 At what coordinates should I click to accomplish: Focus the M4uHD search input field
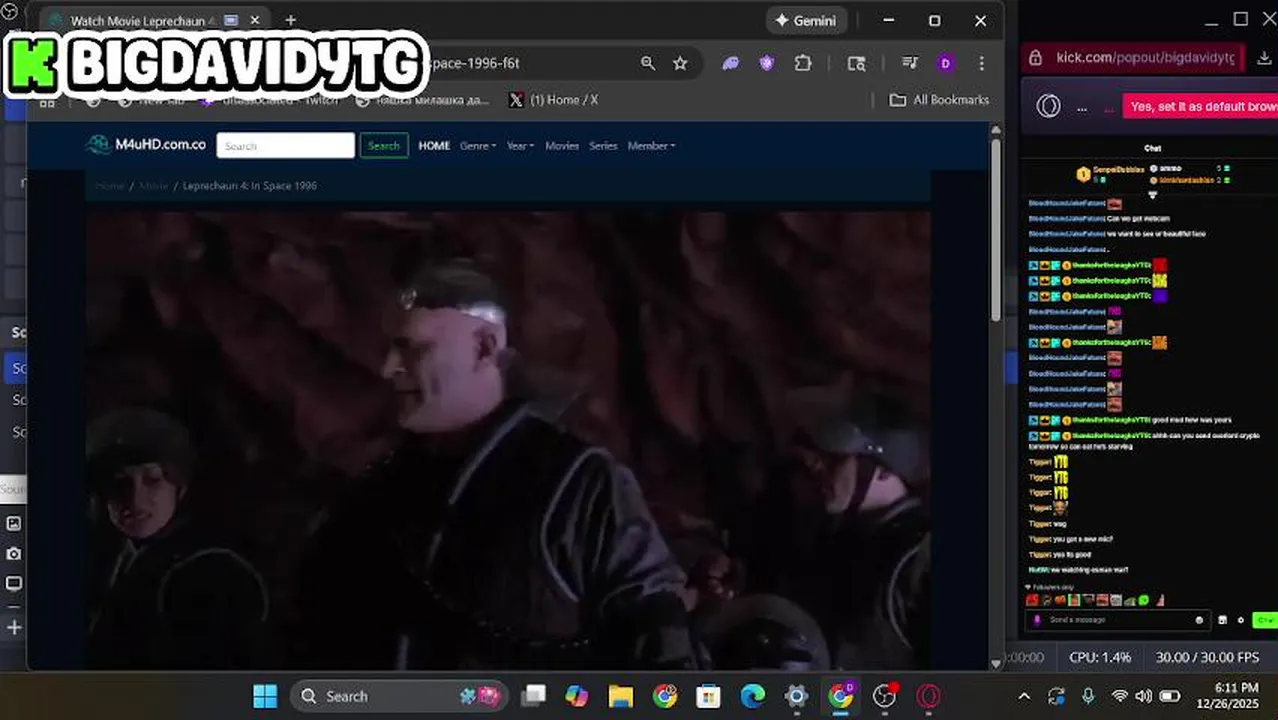(286, 146)
